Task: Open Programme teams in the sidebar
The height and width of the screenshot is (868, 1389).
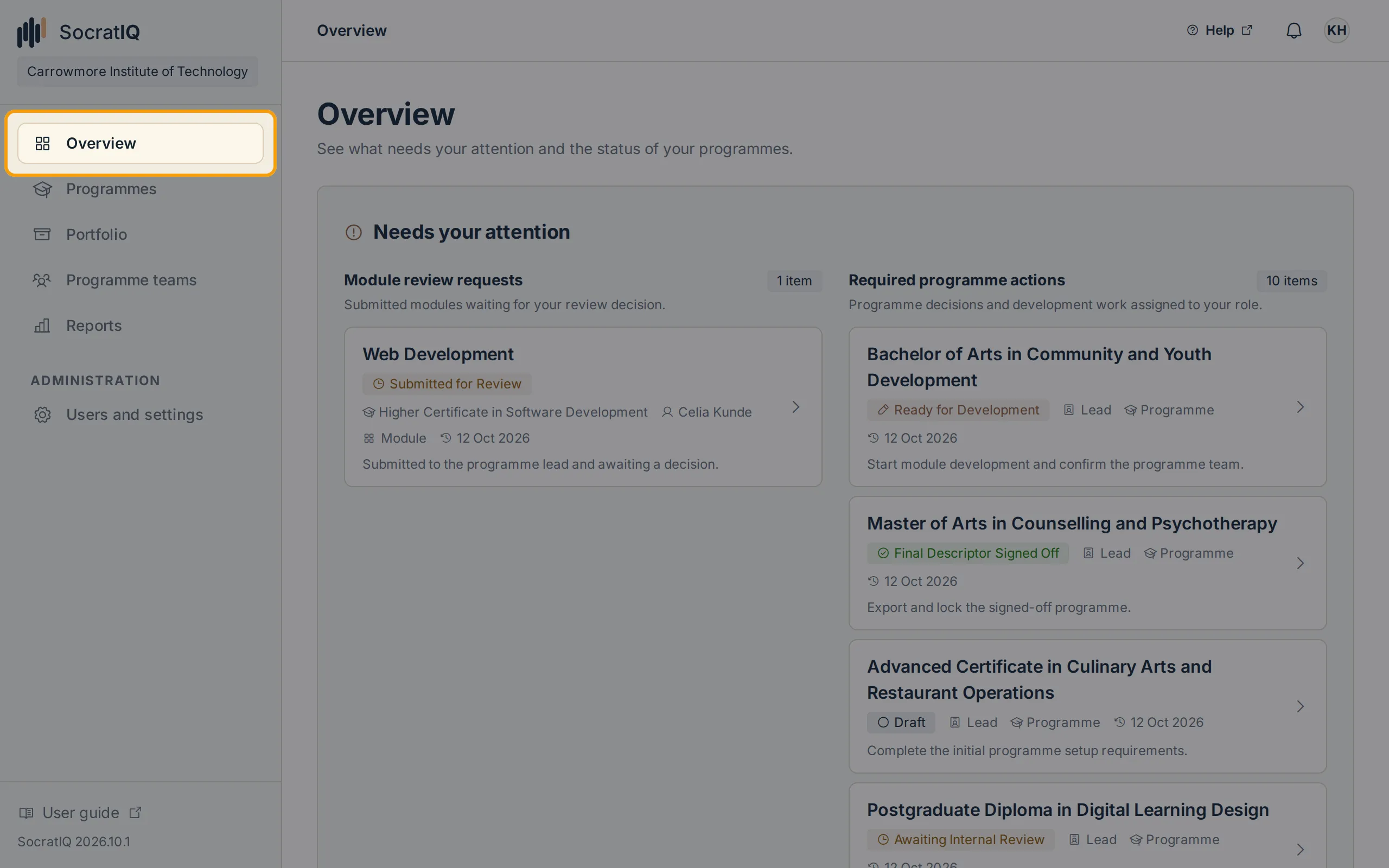Action: 141,280
